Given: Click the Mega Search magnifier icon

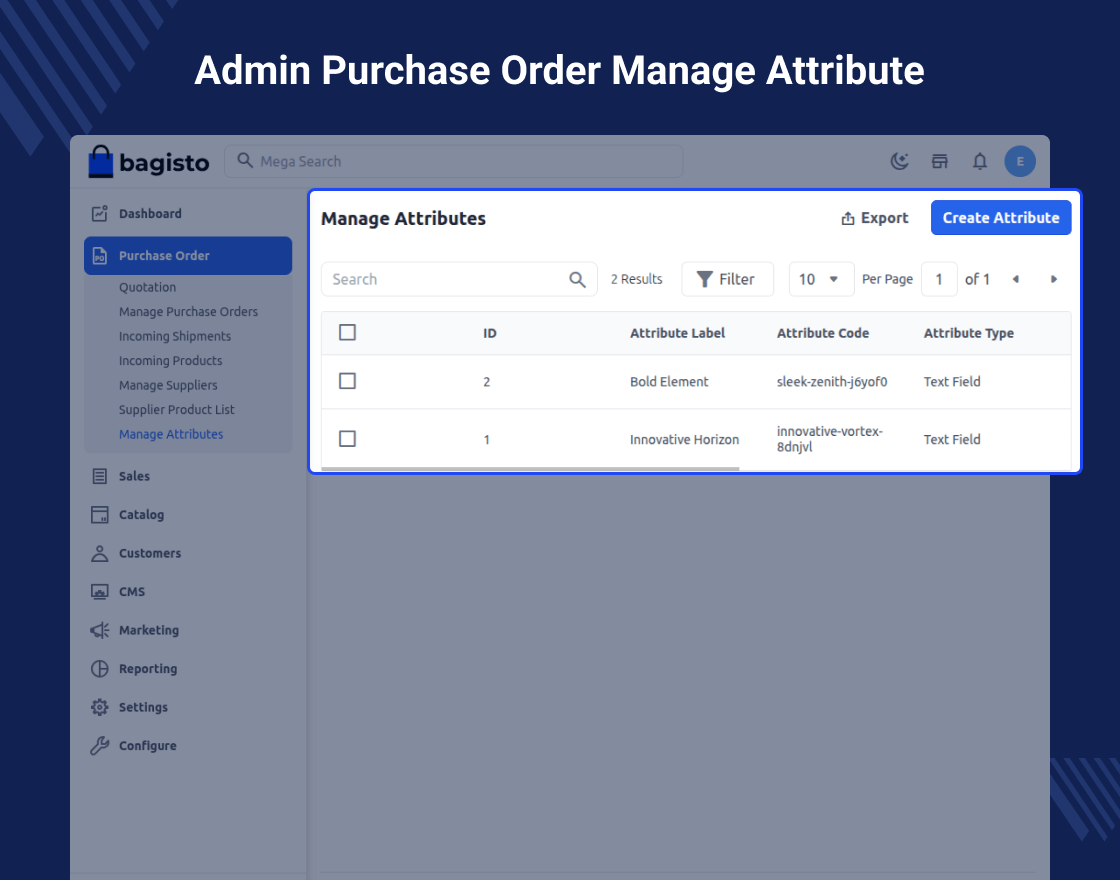Looking at the screenshot, I should [x=245, y=161].
